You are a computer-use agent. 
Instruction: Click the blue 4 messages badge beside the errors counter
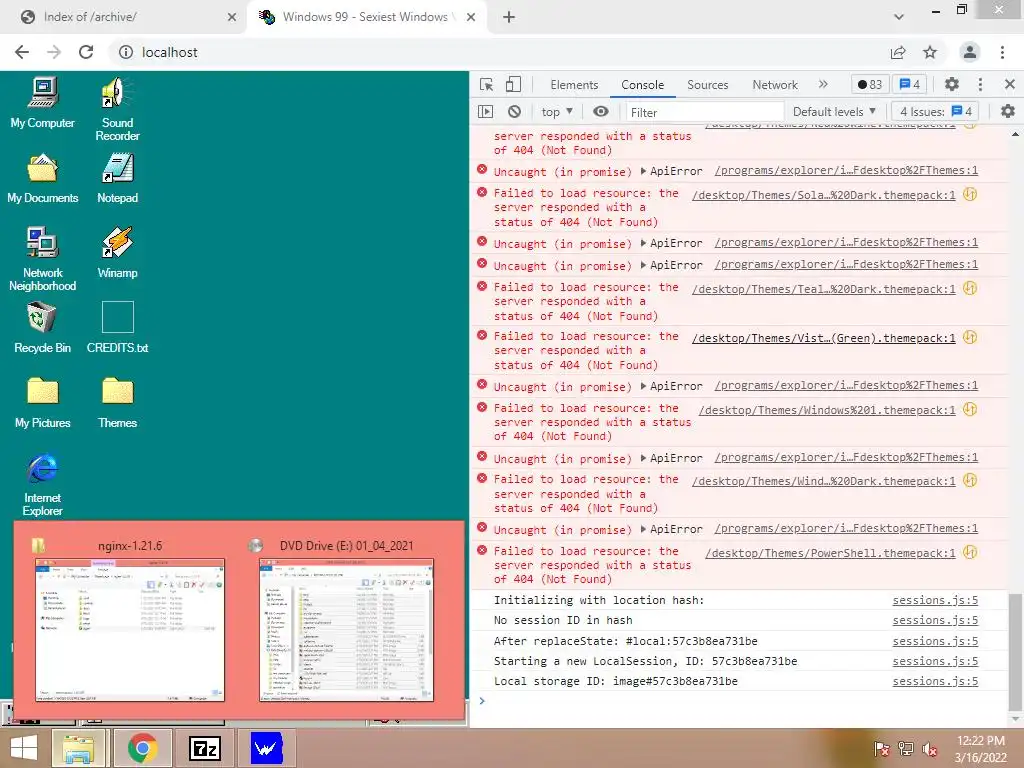click(x=910, y=84)
